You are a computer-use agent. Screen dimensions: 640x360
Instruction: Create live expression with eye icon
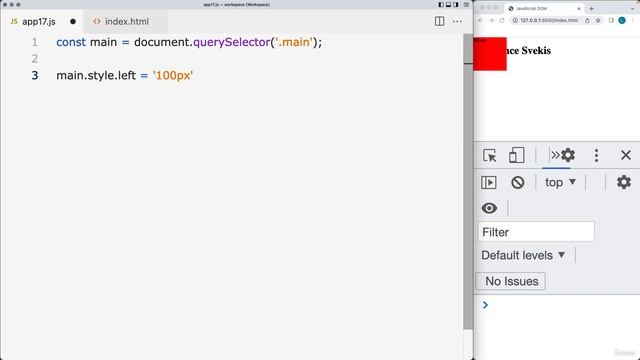(489, 208)
